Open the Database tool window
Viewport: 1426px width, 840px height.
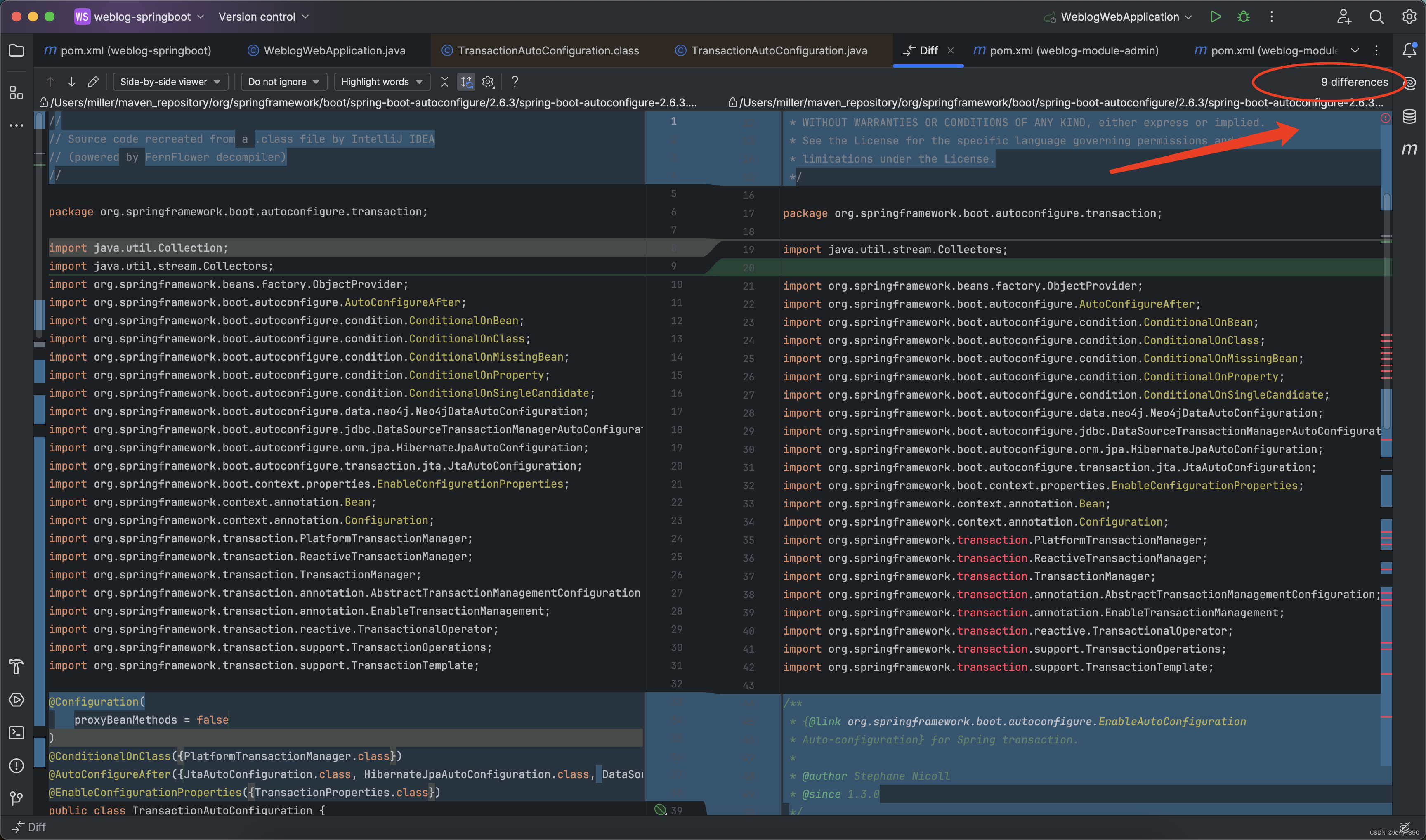click(x=1409, y=116)
